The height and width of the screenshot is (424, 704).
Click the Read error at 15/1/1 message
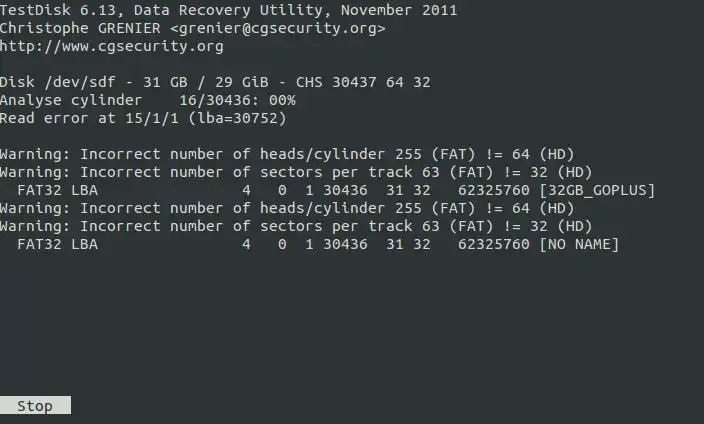click(x=143, y=118)
